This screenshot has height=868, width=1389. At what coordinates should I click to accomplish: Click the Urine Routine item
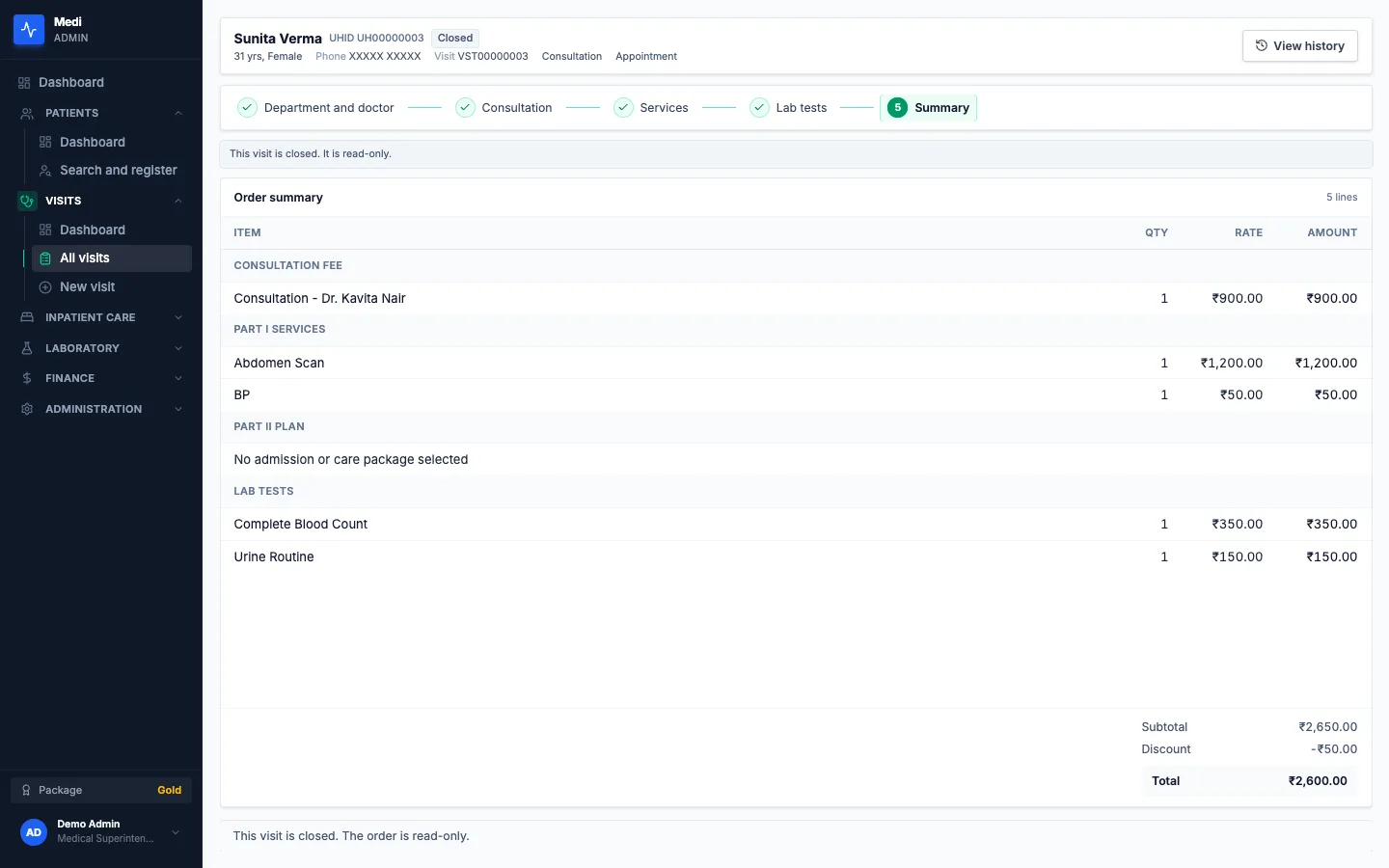click(x=274, y=556)
